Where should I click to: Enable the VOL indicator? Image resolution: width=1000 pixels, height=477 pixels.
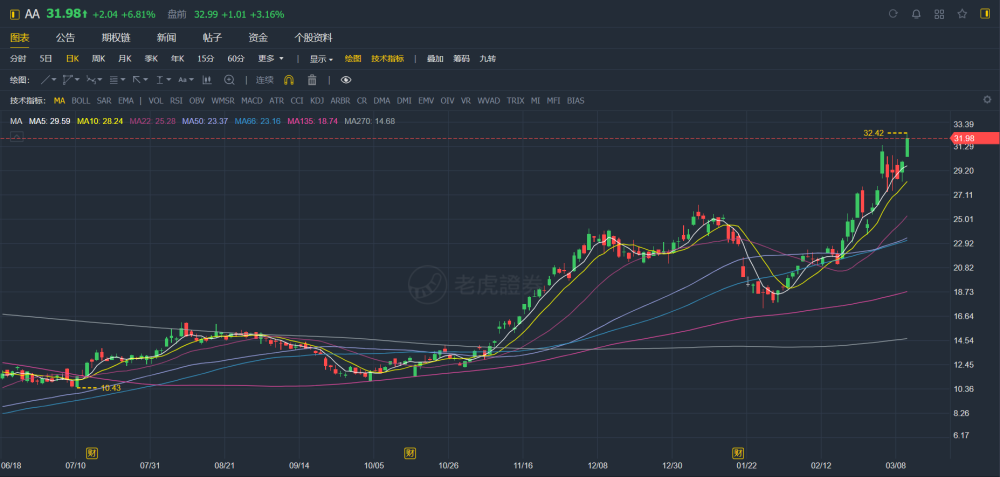pyautogui.click(x=156, y=101)
